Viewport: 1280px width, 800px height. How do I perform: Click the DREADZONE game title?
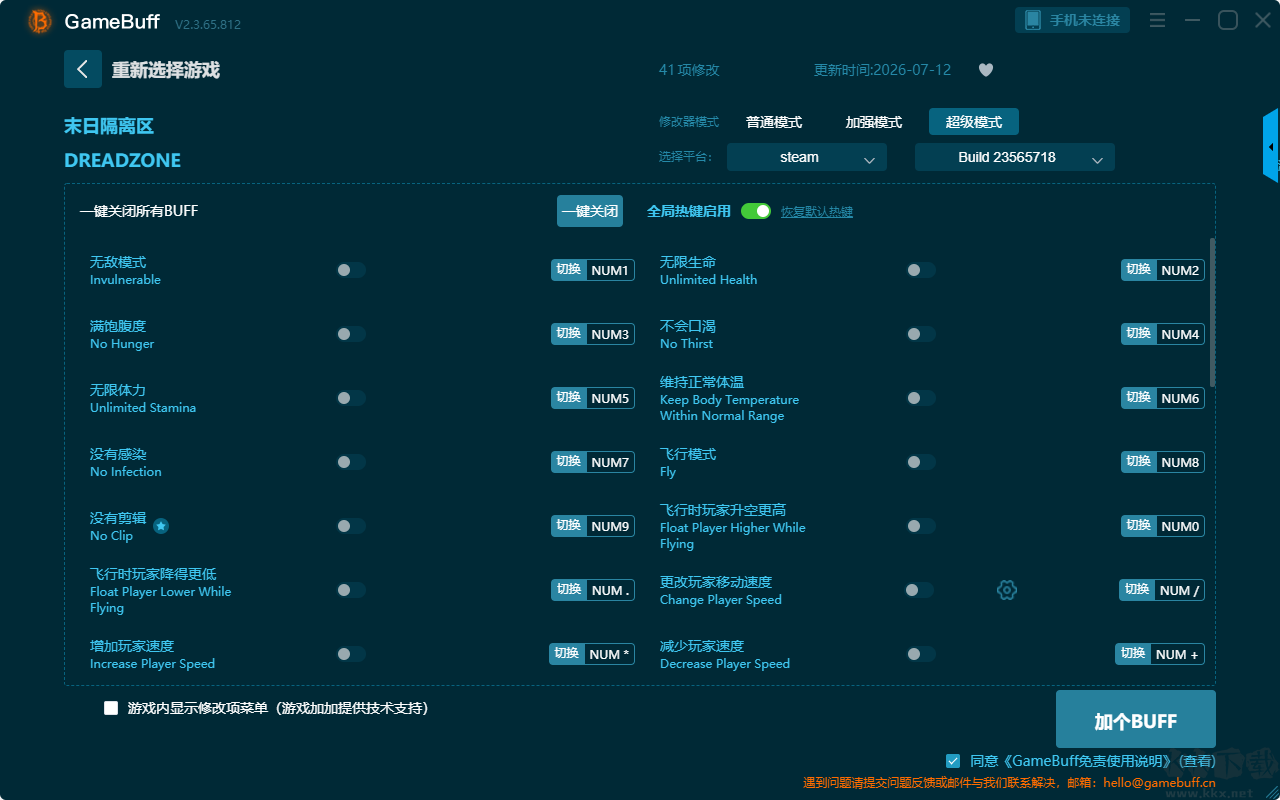pyautogui.click(x=123, y=160)
